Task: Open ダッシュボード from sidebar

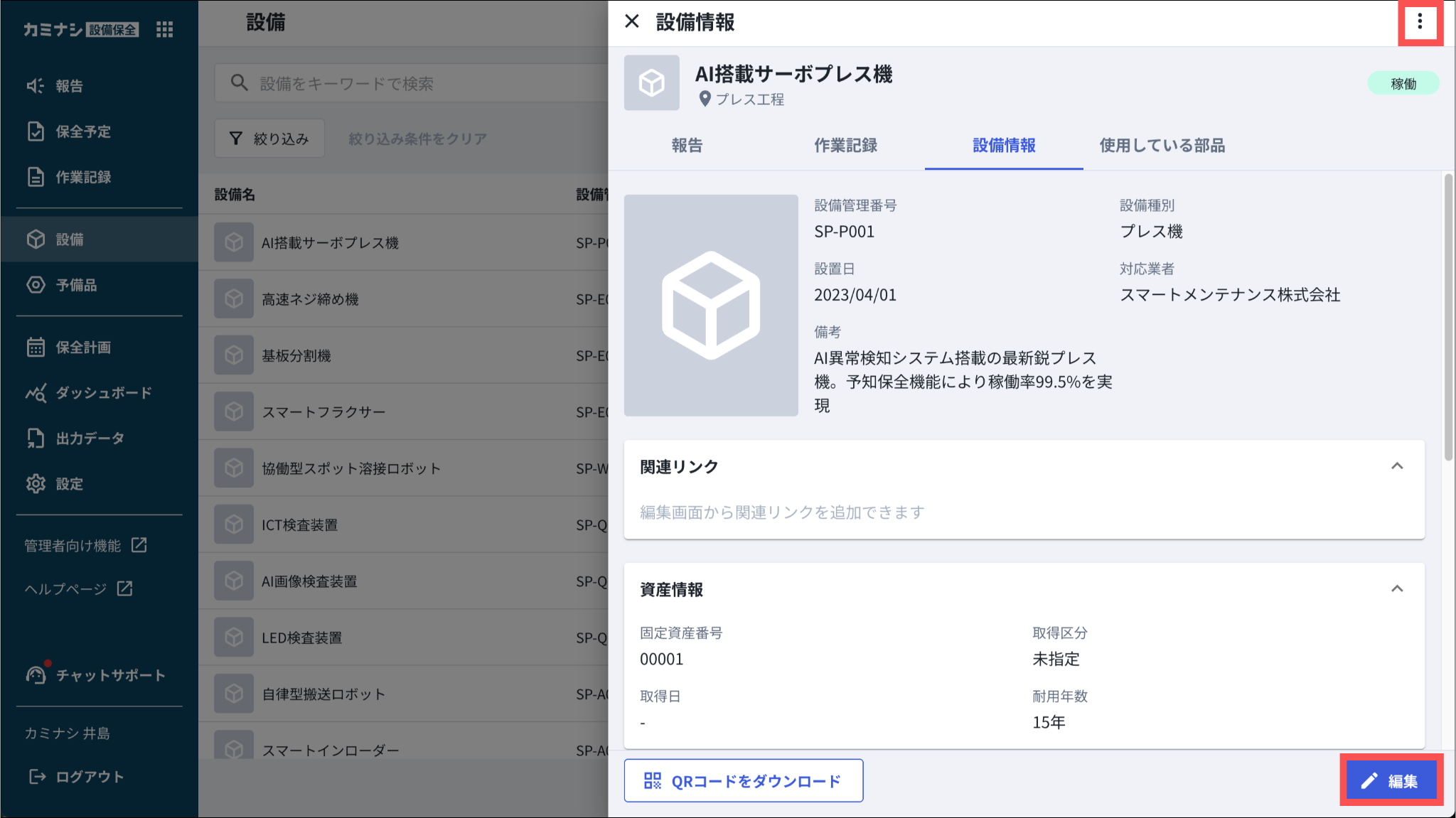Action: coord(103,393)
